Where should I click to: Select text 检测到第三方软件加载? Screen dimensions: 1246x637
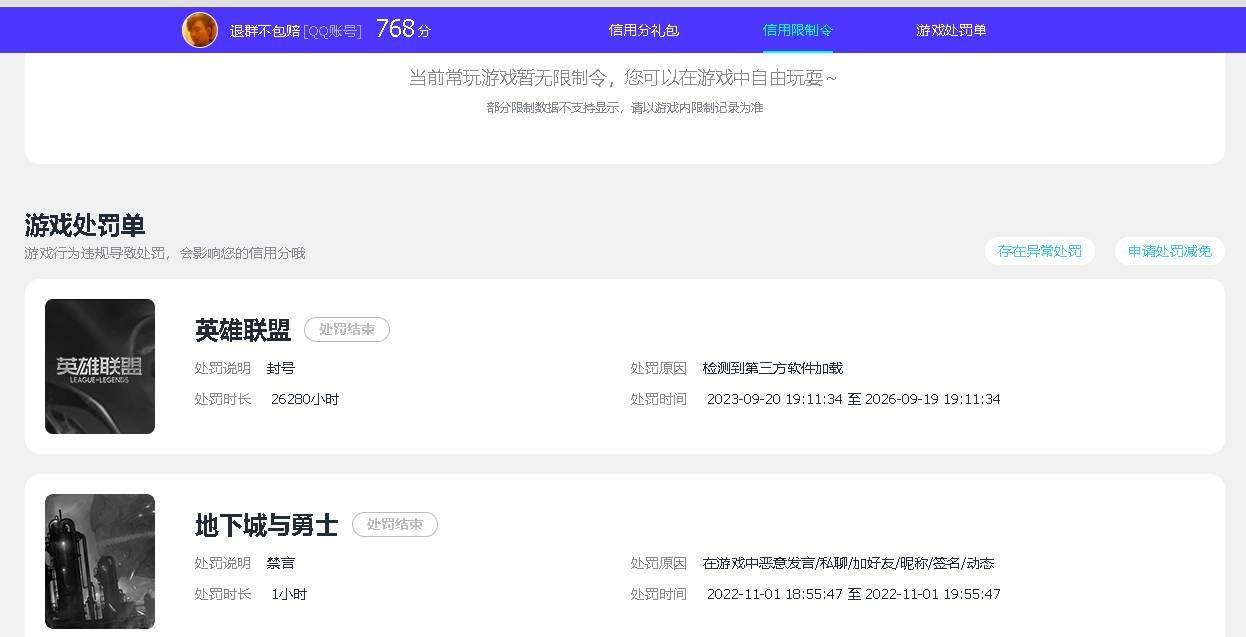[x=773, y=368]
